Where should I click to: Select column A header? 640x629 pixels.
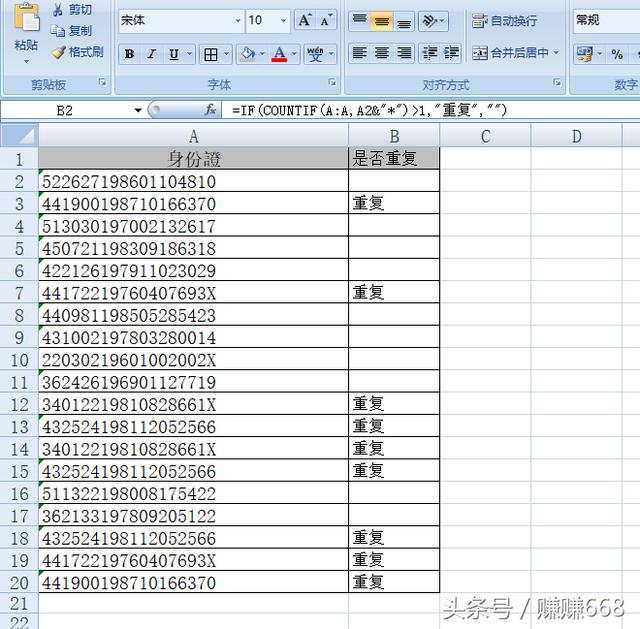(193, 136)
